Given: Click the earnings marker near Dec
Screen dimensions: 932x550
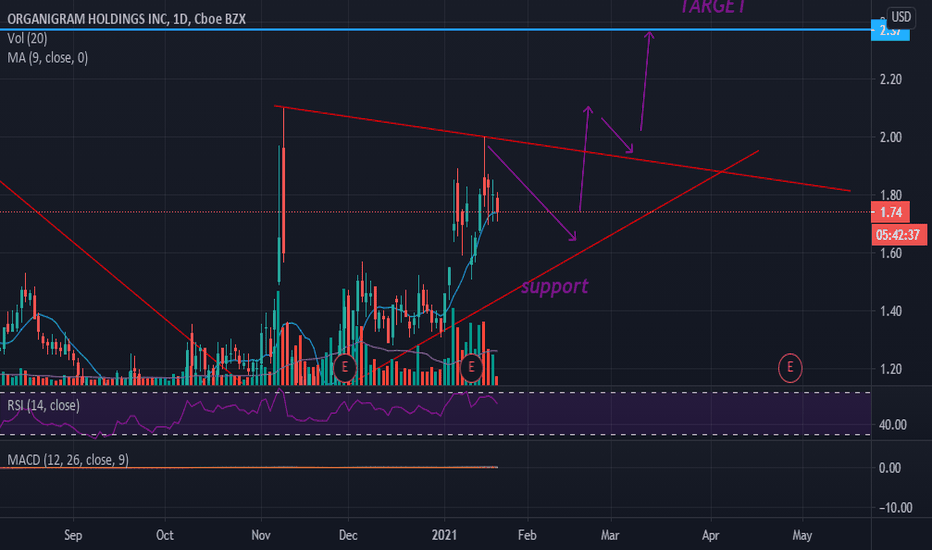Looking at the screenshot, I should click(x=345, y=367).
